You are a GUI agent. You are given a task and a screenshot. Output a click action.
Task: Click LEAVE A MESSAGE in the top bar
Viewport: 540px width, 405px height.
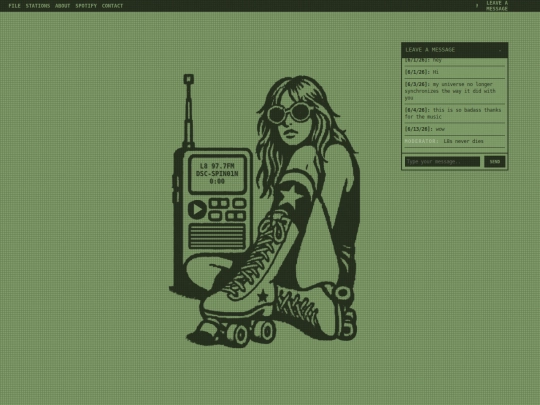pyautogui.click(x=497, y=6)
